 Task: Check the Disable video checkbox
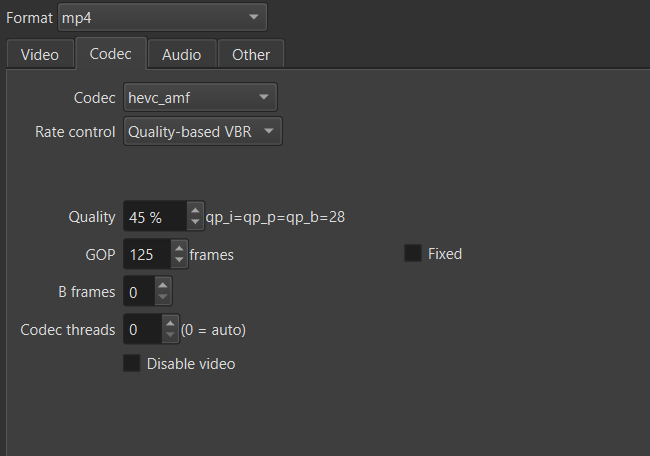132,363
